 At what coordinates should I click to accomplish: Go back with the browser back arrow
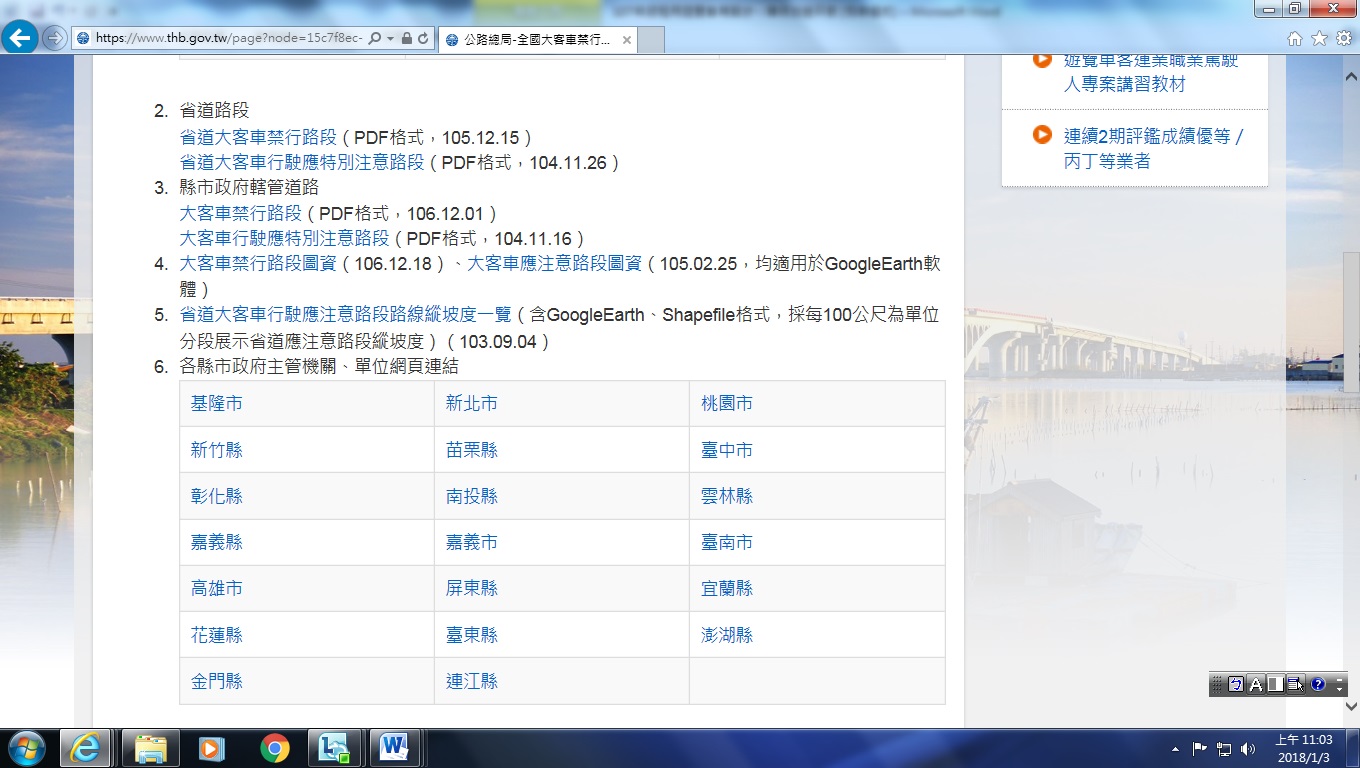tap(21, 38)
